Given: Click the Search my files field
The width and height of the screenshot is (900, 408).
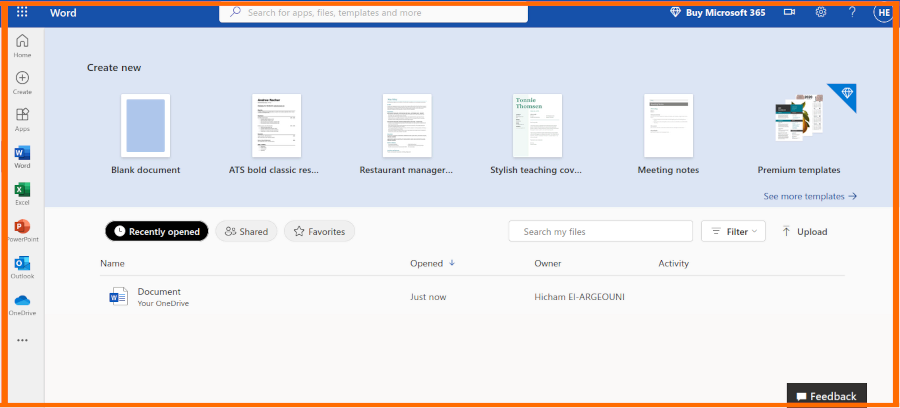Looking at the screenshot, I should pos(600,231).
